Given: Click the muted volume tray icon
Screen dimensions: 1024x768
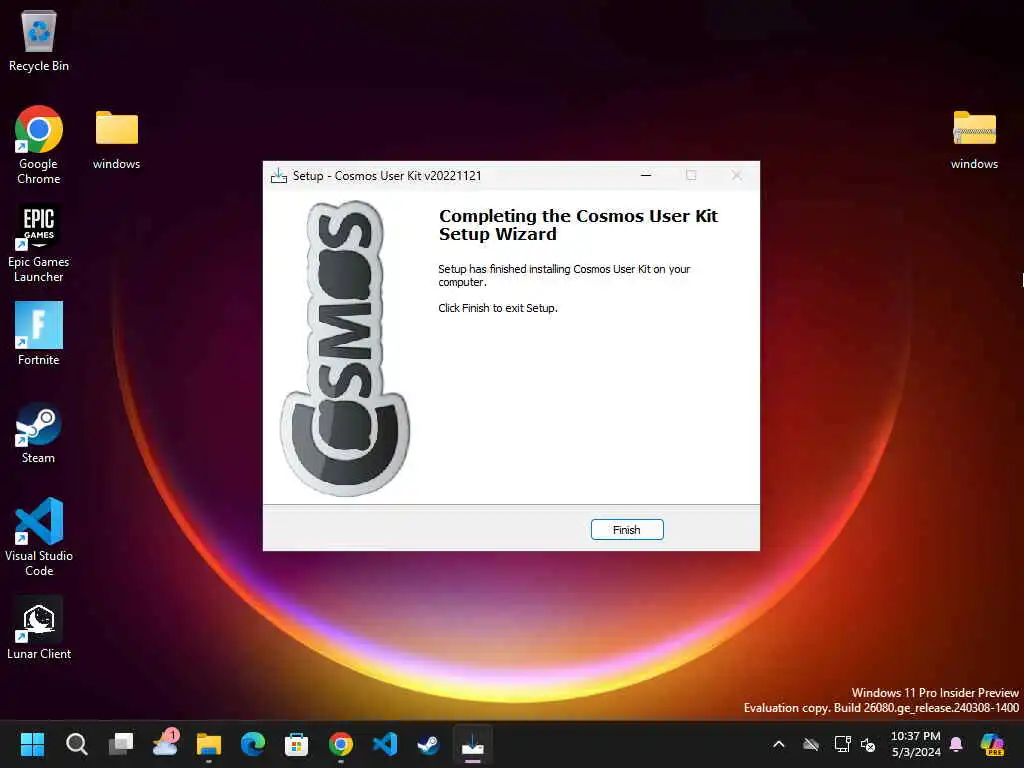Looking at the screenshot, I should point(869,744).
